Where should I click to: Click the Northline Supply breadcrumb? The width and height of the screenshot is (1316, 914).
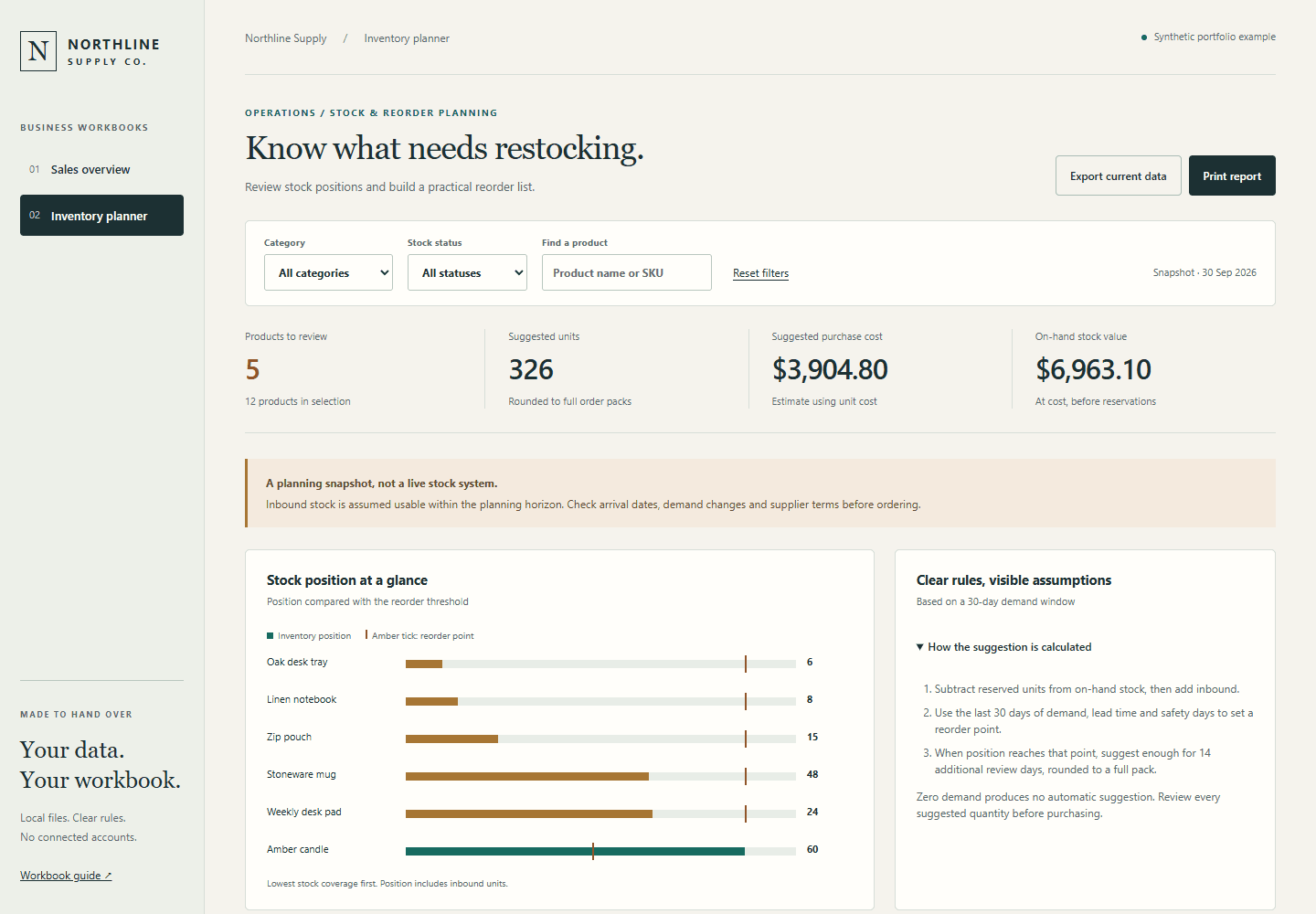pos(286,38)
